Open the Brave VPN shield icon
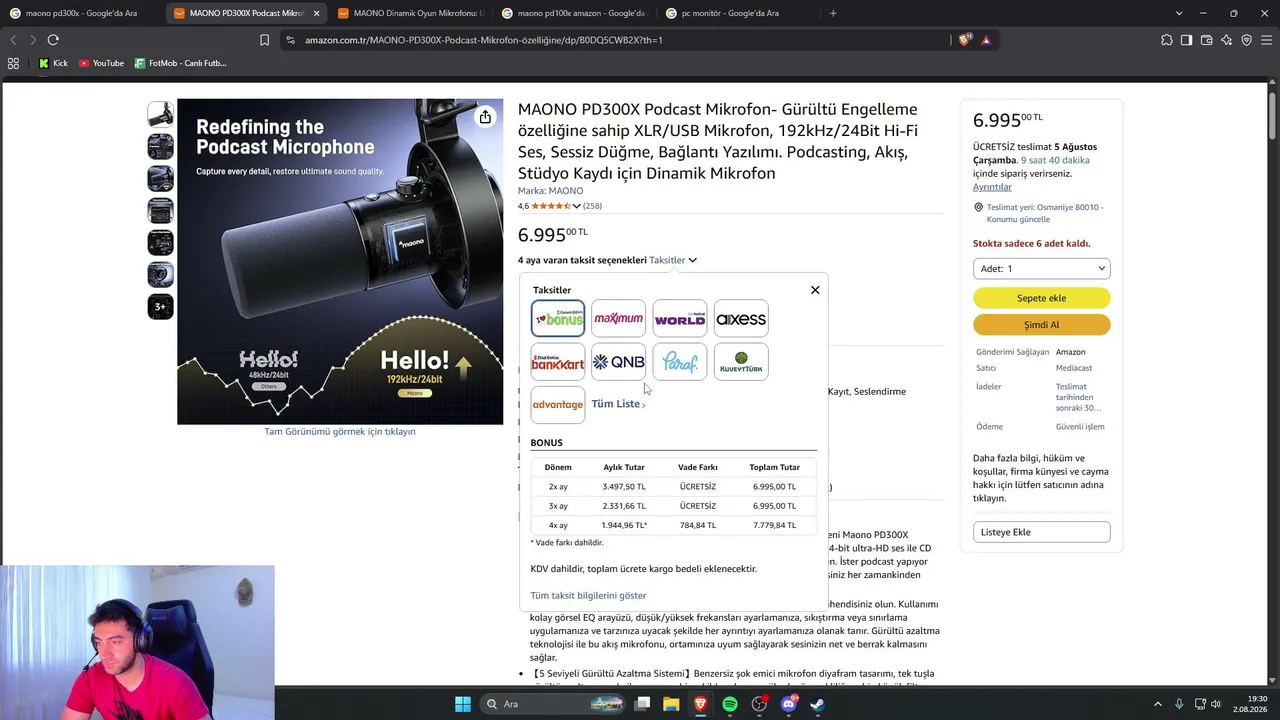The image size is (1280, 720). coord(1246,40)
